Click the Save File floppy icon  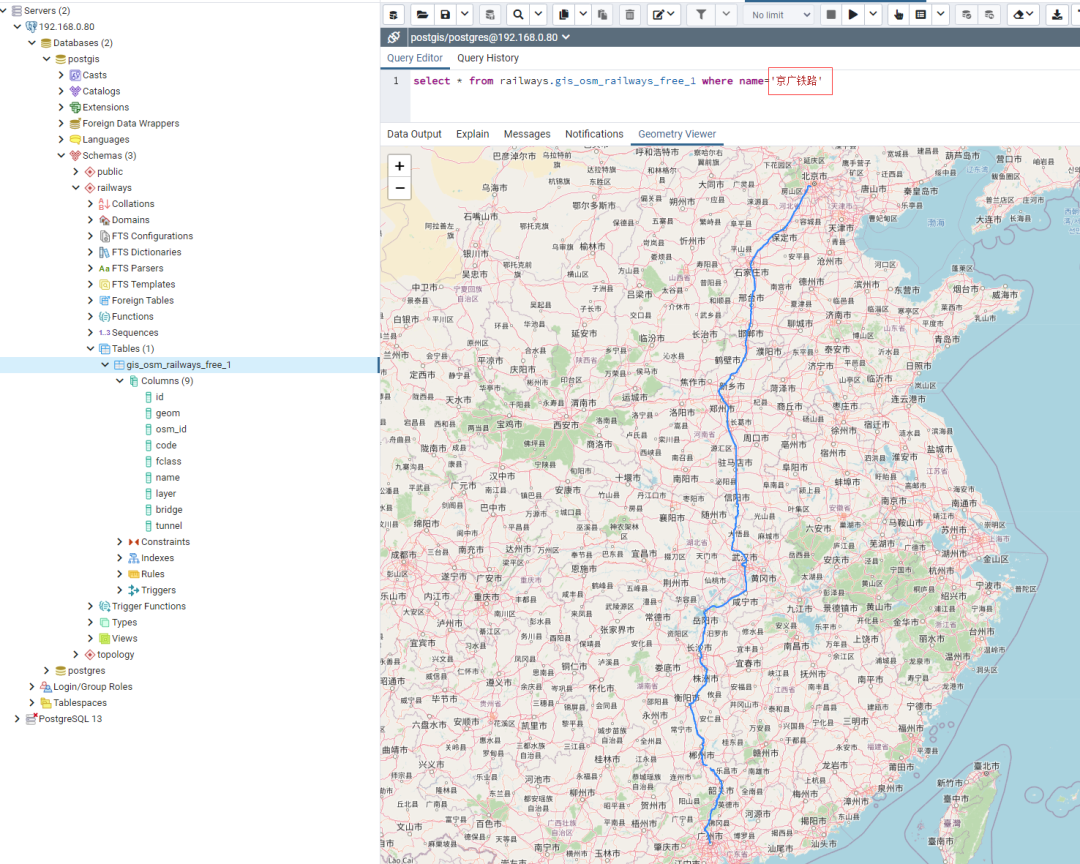[445, 14]
